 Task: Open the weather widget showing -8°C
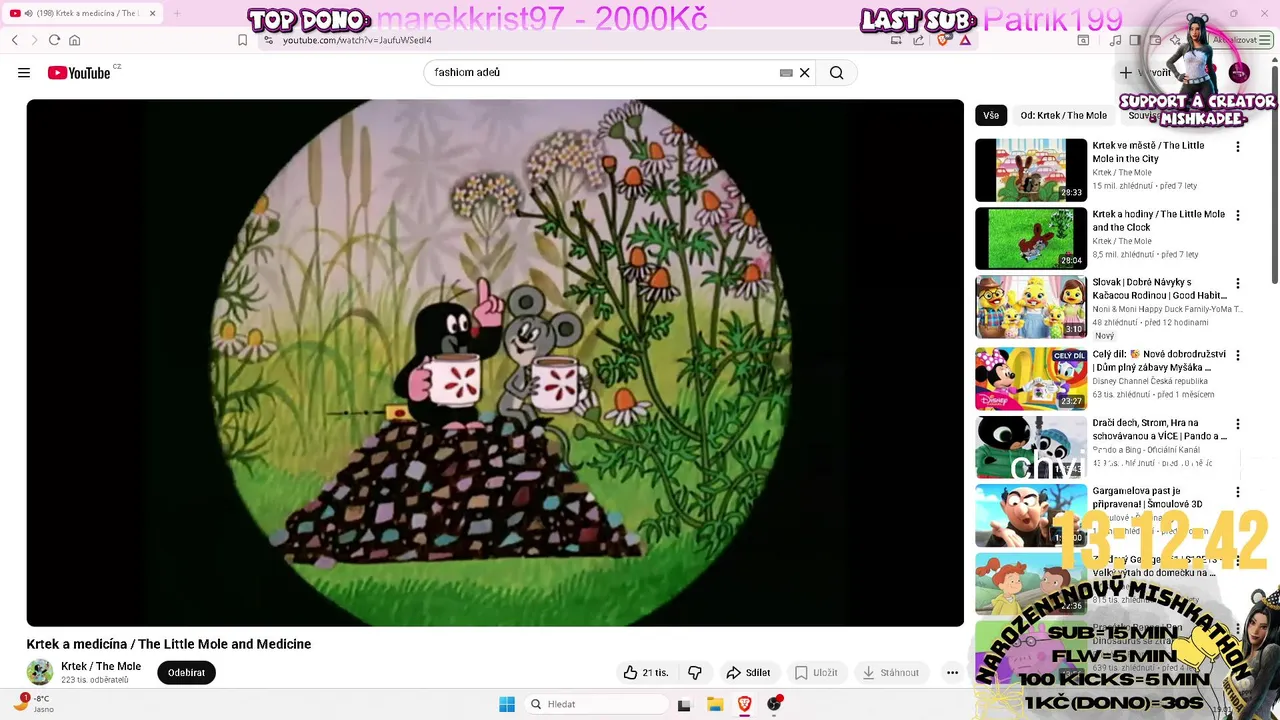33,703
